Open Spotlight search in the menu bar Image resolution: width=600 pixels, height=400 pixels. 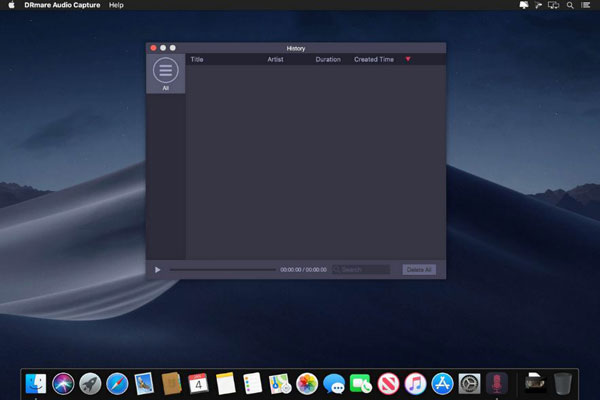click(x=570, y=5)
